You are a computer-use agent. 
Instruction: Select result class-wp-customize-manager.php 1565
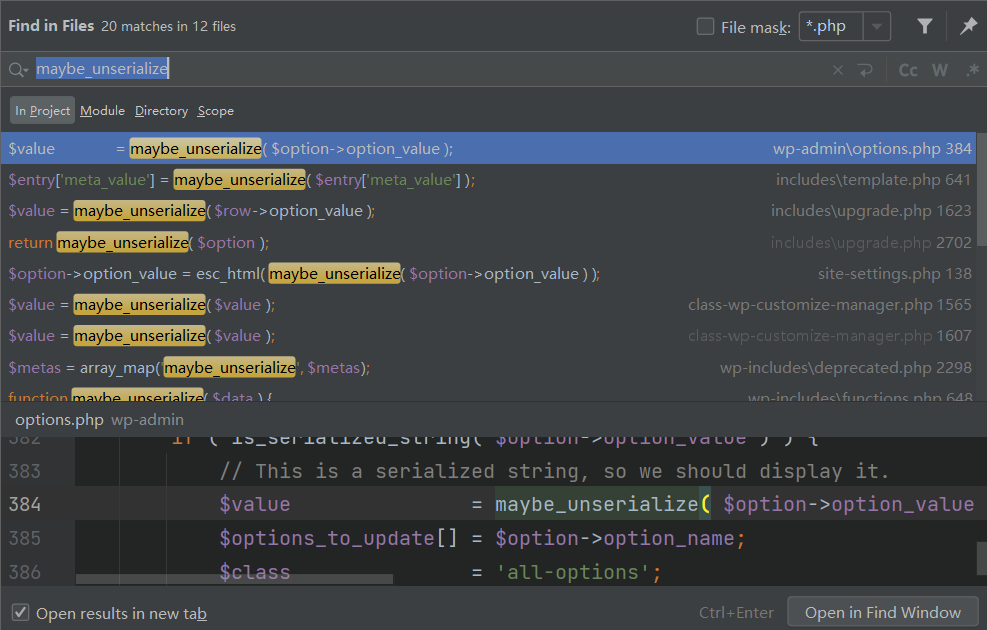[x=488, y=305]
